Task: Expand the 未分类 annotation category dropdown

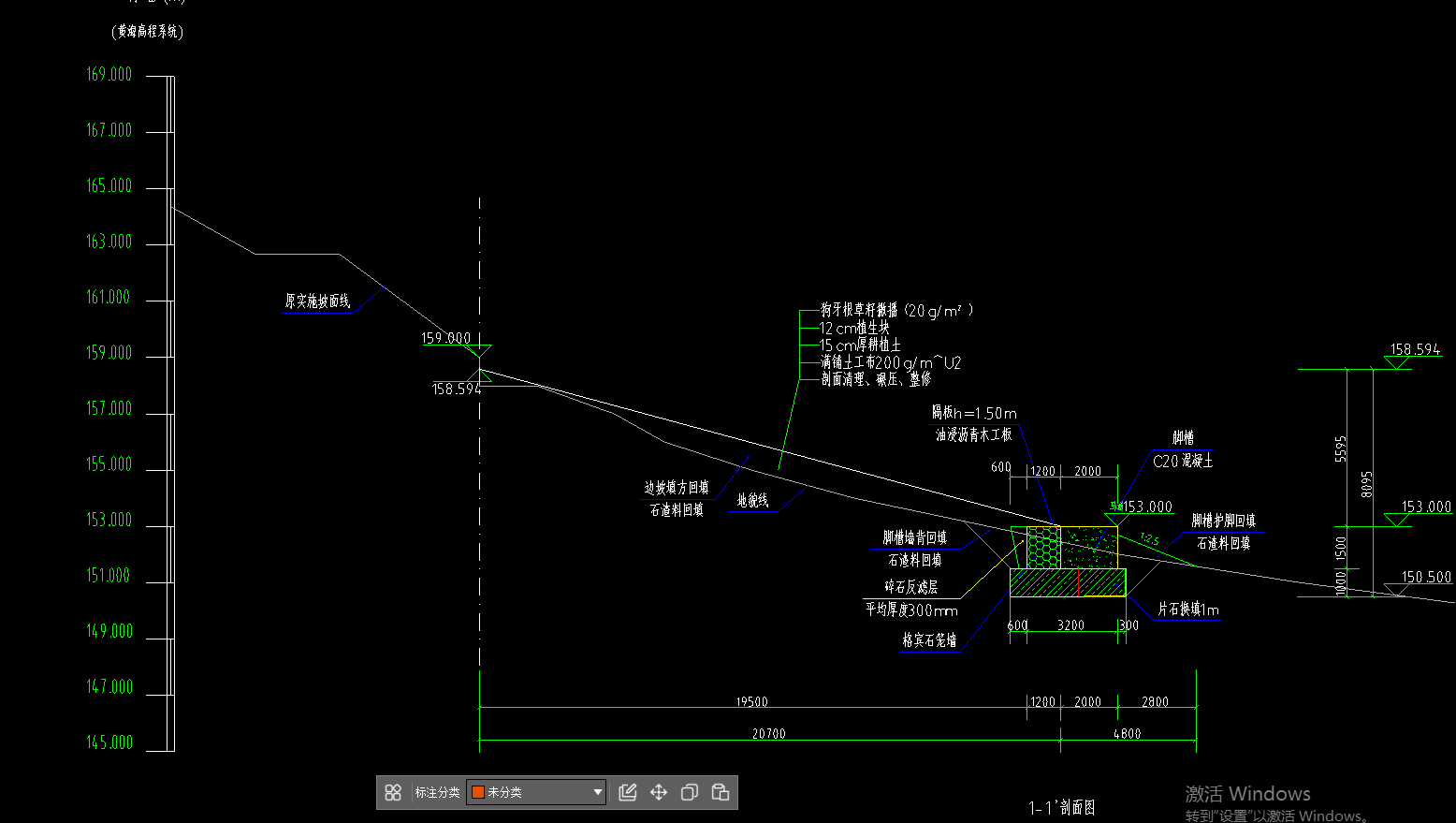Action: [x=536, y=792]
